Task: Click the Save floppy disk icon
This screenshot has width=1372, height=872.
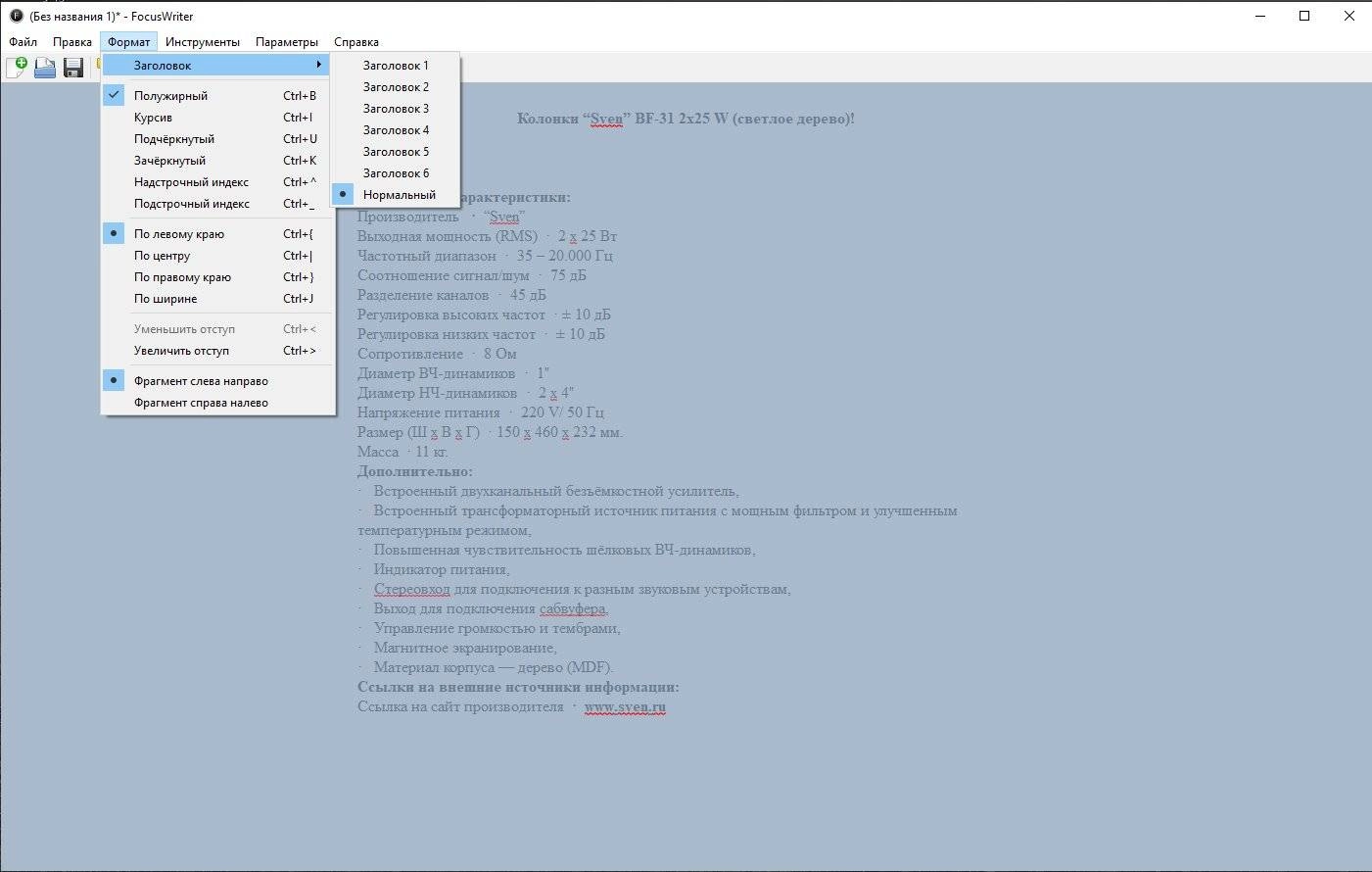Action: pos(73,67)
